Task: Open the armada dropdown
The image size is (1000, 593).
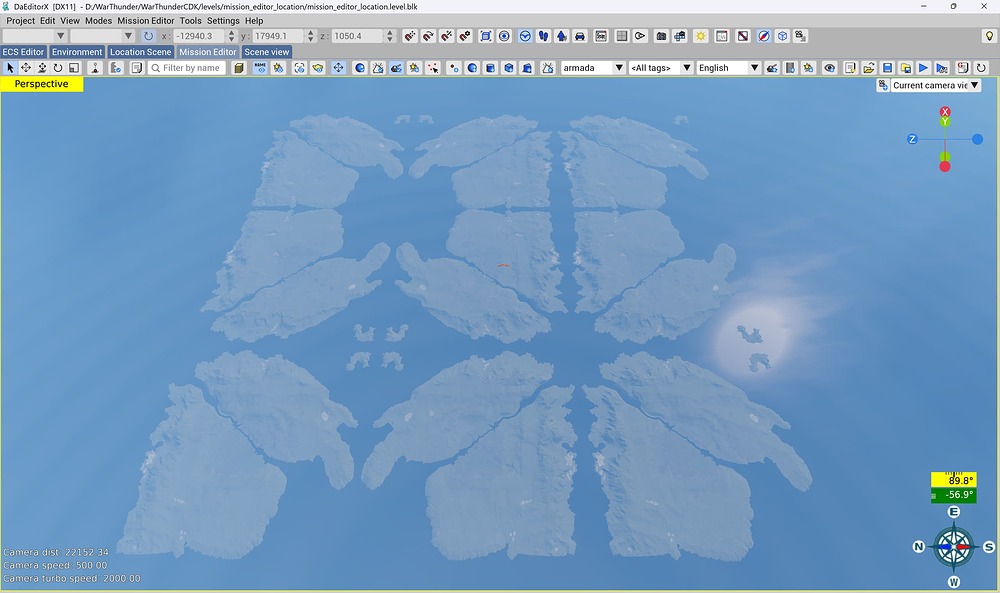Action: 592,68
